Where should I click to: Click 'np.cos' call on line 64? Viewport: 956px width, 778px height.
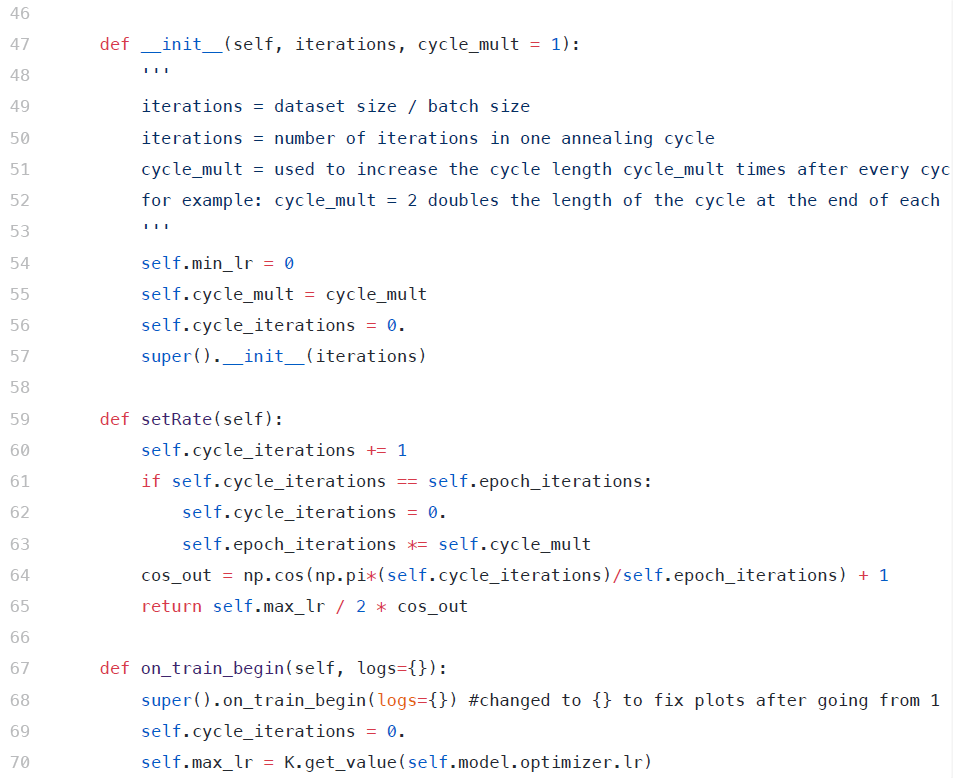tap(274, 576)
